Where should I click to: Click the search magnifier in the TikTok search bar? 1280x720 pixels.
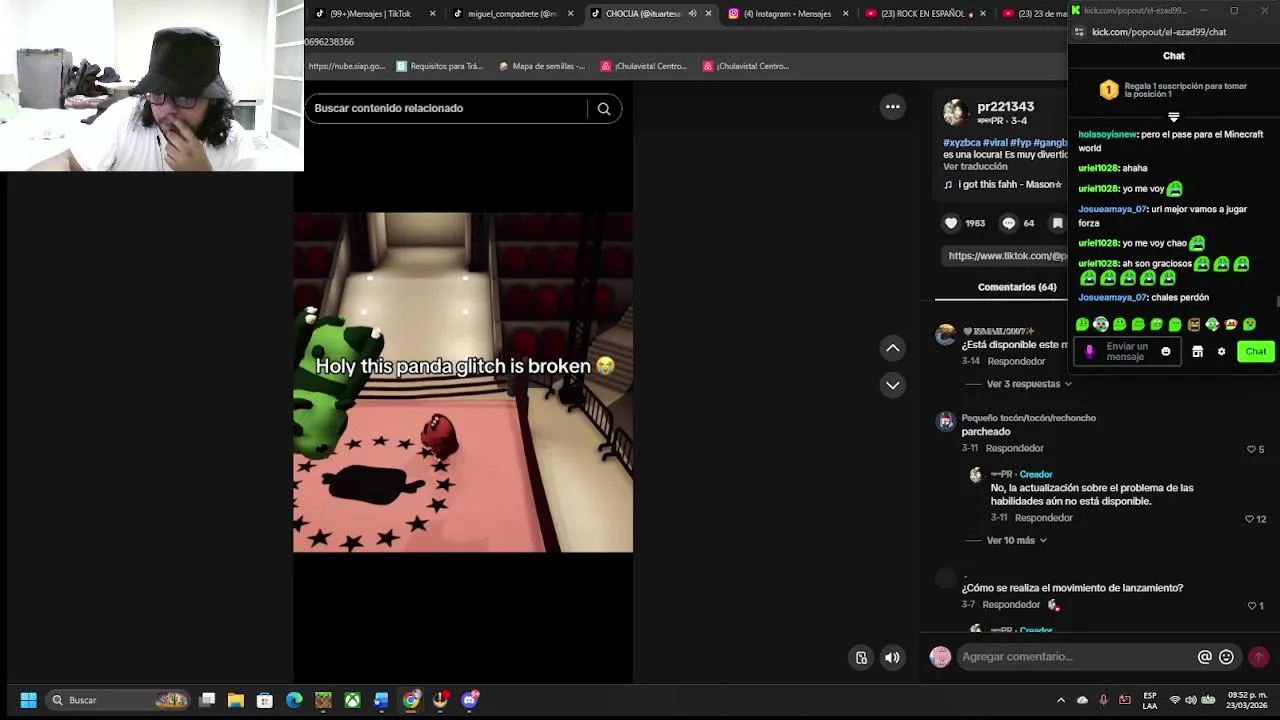(x=604, y=108)
